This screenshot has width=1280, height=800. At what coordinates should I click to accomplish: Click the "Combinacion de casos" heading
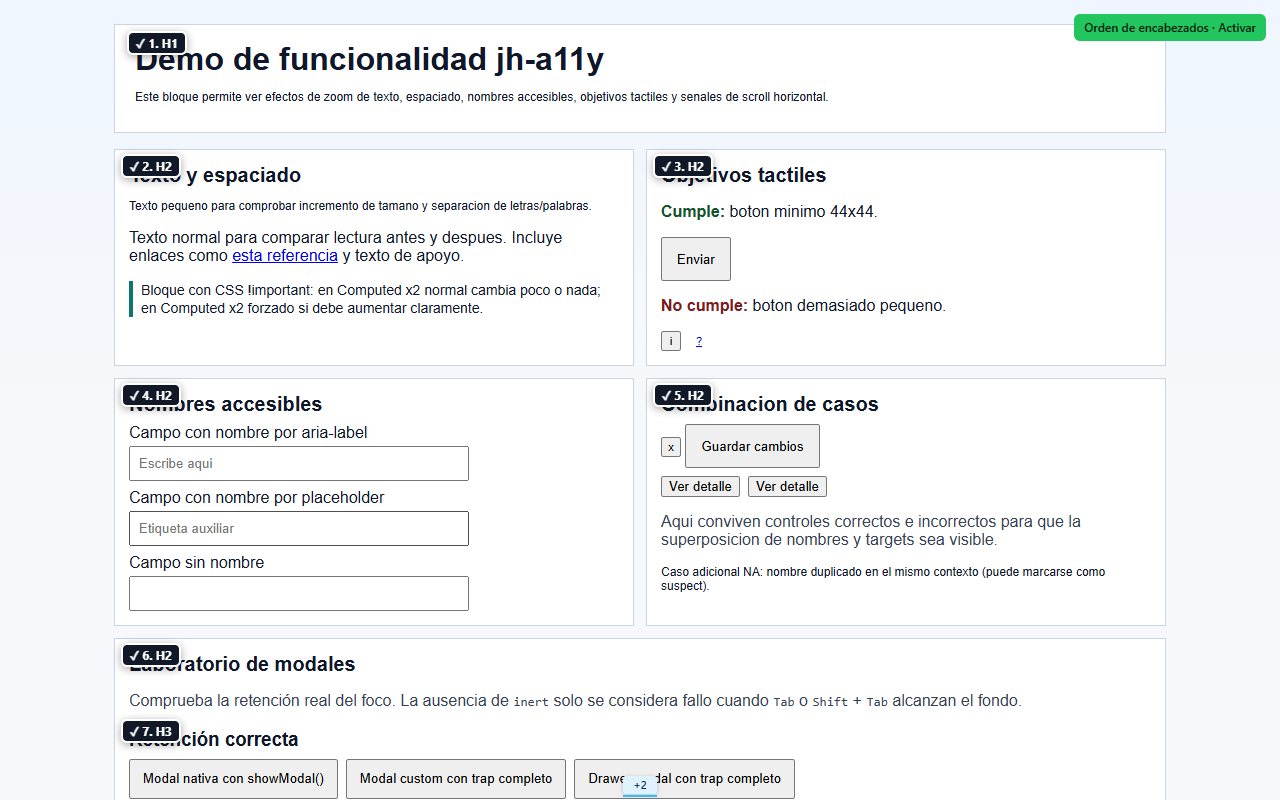769,404
